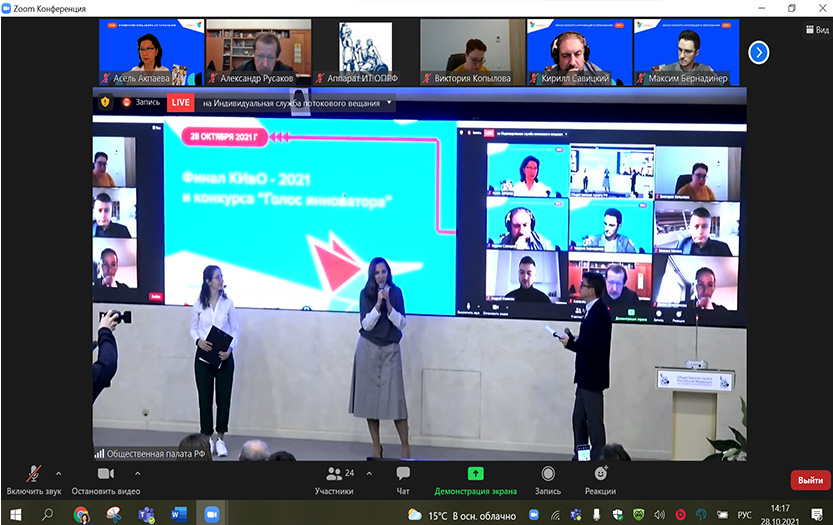Open the Реакции reactions menu
Screen dimensions: 833x525
pos(600,478)
